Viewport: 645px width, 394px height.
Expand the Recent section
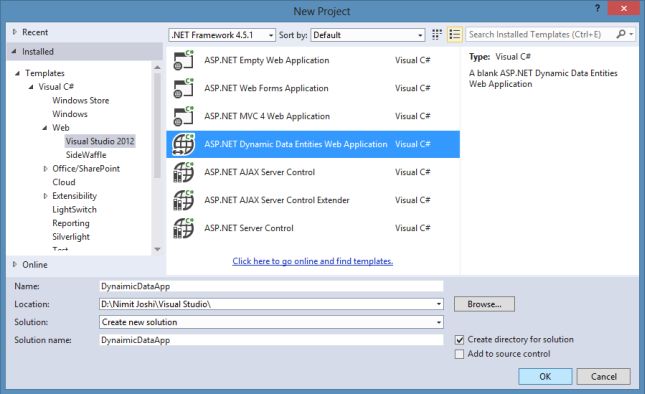14,32
